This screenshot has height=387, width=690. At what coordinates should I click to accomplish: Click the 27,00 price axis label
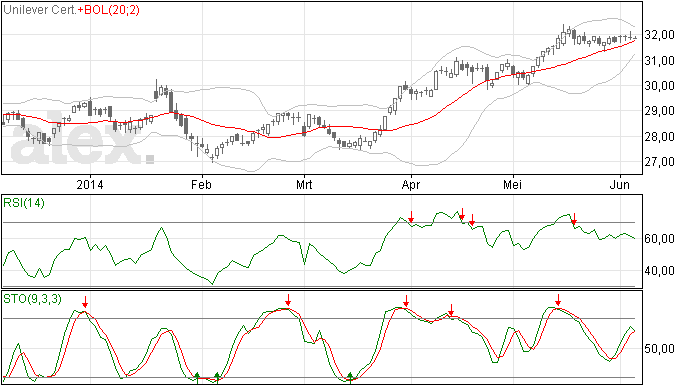click(659, 162)
